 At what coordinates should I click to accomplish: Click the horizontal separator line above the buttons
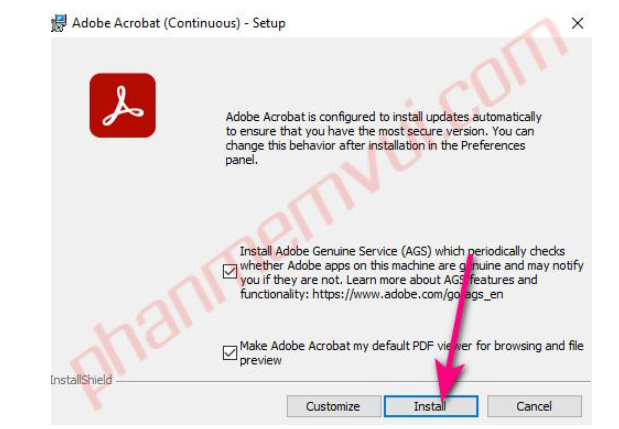click(x=353, y=382)
